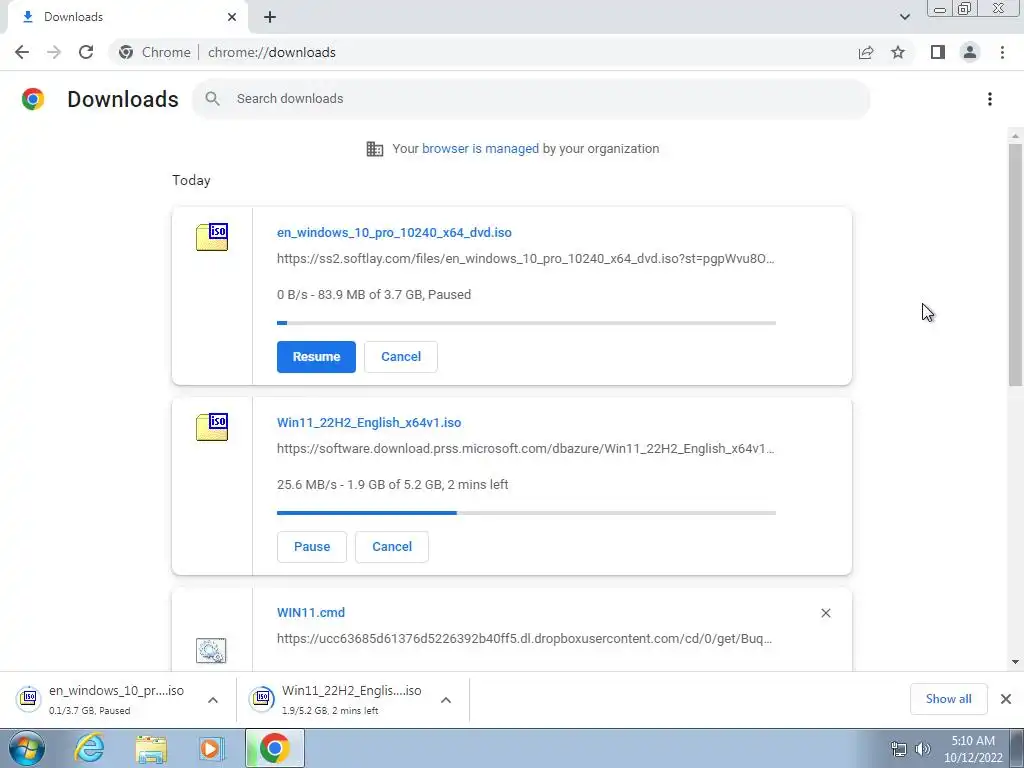Image resolution: width=1024 pixels, height=768 pixels.
Task: Open en_windows_10_pro_10240_x64_dvd.iso link
Action: pyautogui.click(x=394, y=232)
